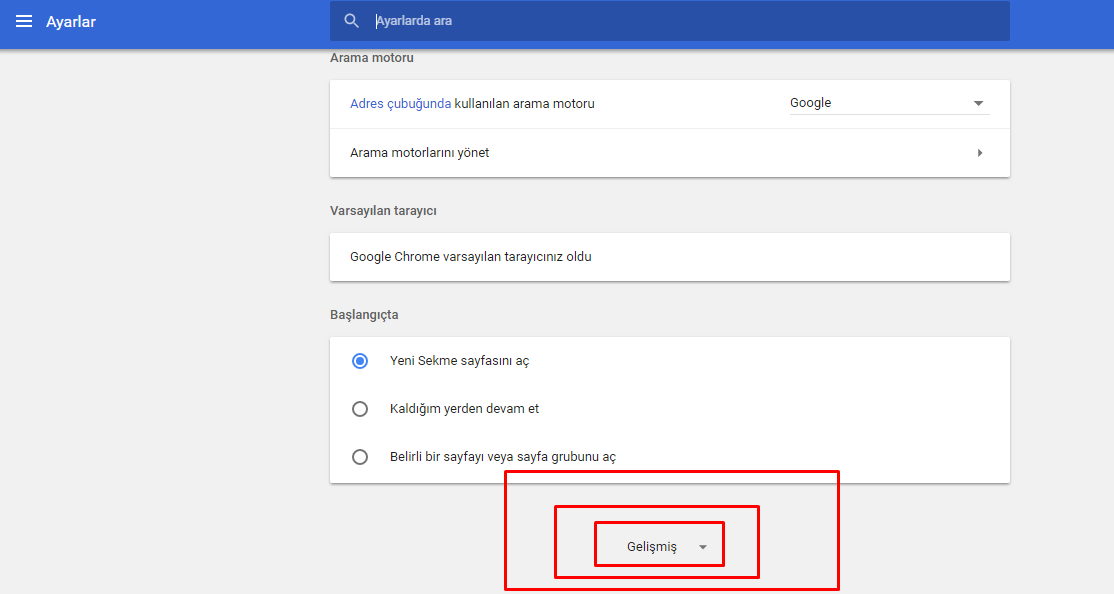Click the Adres çubuğunda link
This screenshot has width=1114, height=594.
(400, 103)
